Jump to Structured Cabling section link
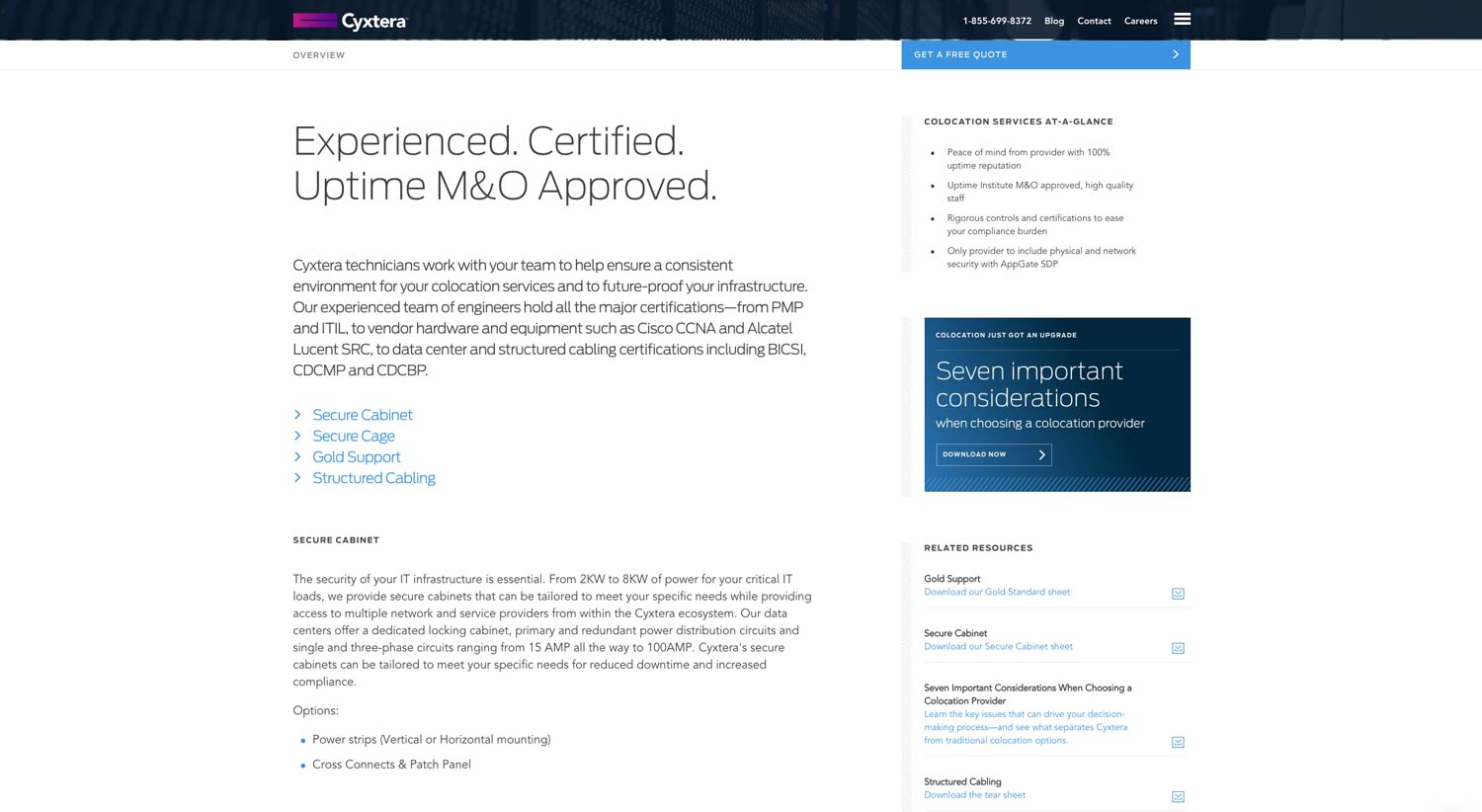Viewport: 1482px width, 812px height. [x=373, y=478]
